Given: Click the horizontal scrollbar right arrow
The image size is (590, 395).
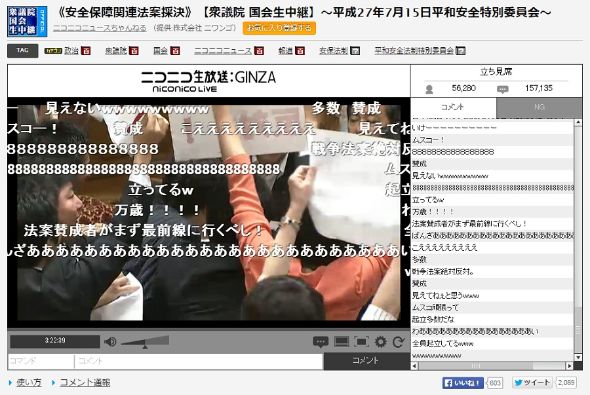Looking at the screenshot, I should [x=570, y=366].
